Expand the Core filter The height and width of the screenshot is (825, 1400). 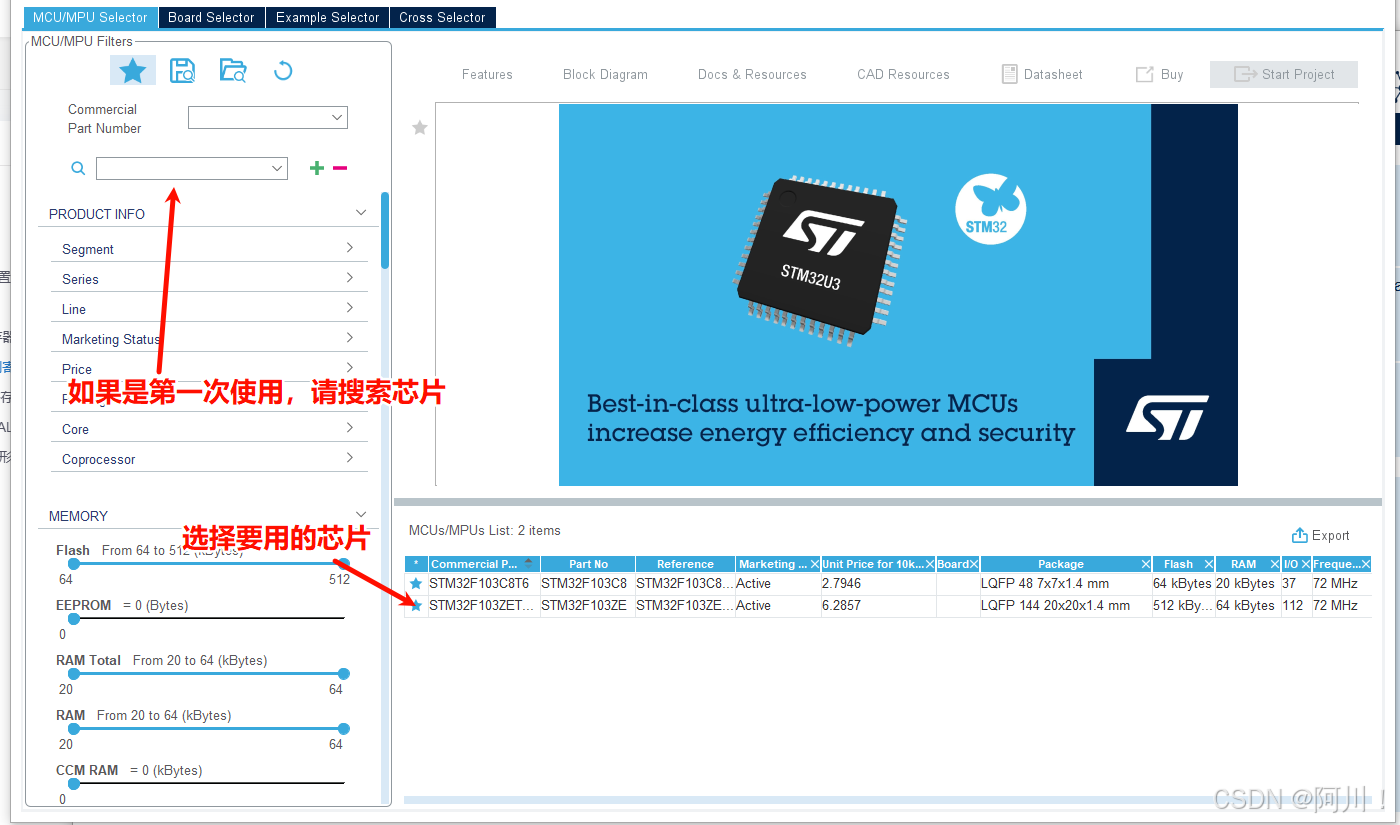[349, 428]
